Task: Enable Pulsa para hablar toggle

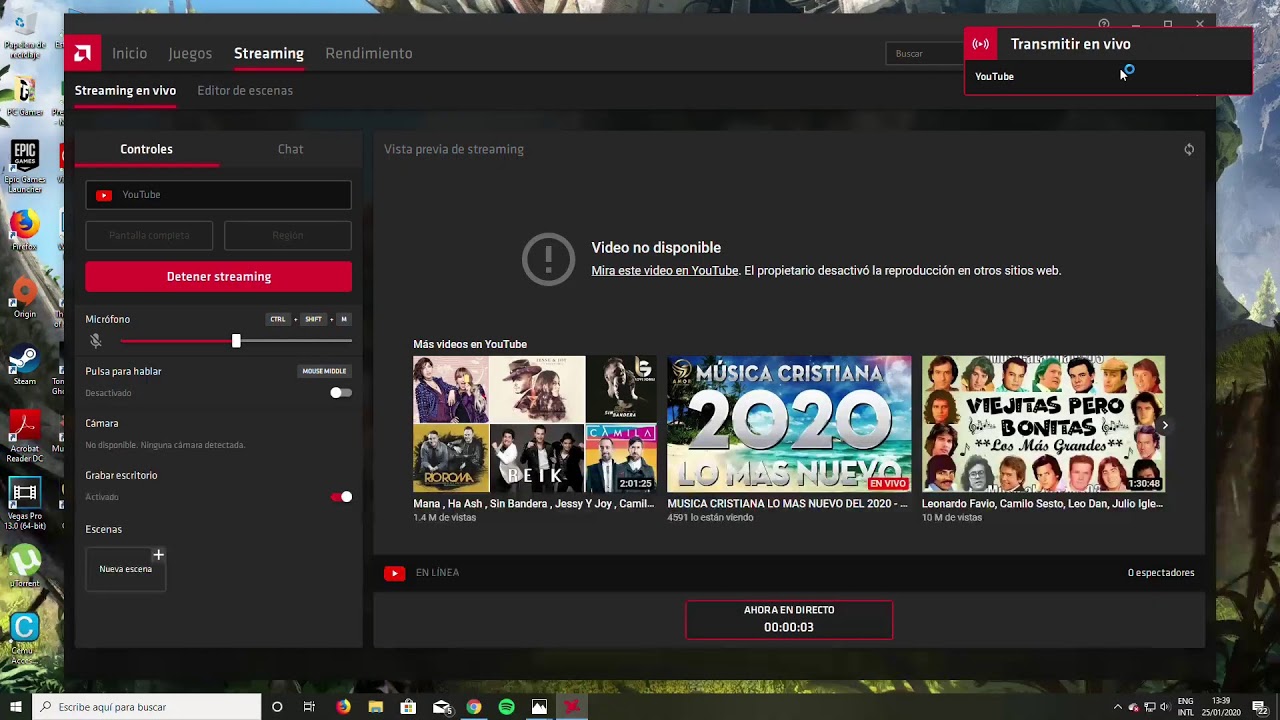Action: [341, 393]
